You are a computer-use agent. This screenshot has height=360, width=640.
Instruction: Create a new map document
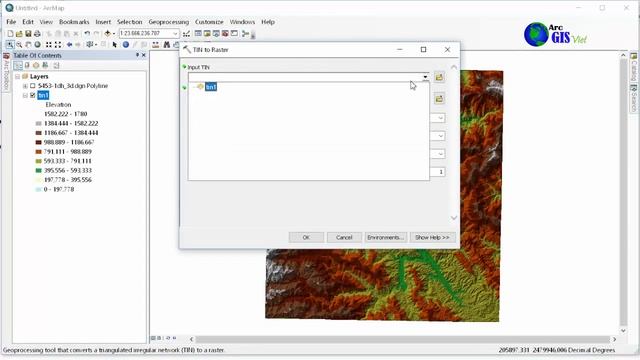tap(10, 33)
